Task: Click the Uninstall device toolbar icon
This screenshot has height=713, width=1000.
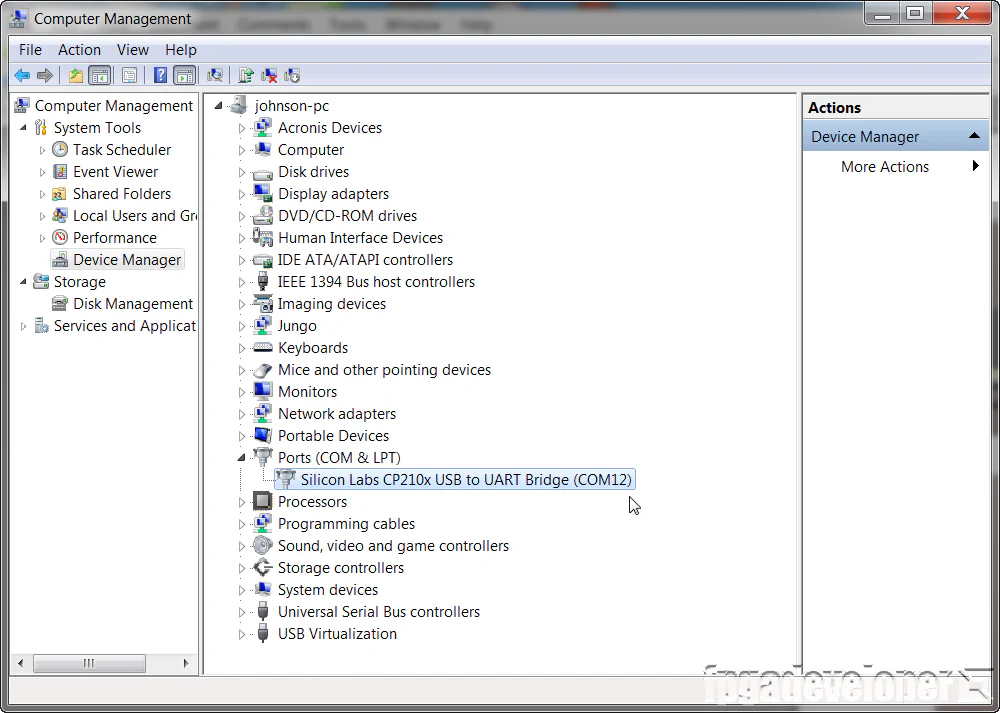Action: (270, 75)
